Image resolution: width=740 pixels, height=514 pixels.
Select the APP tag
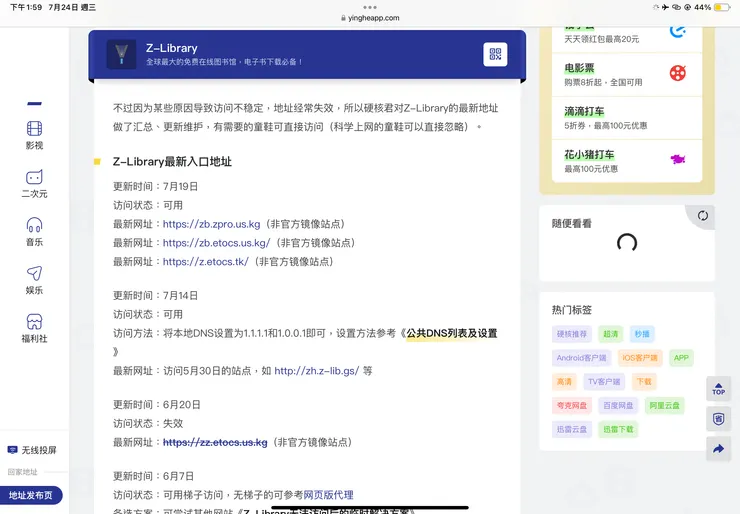(x=681, y=358)
